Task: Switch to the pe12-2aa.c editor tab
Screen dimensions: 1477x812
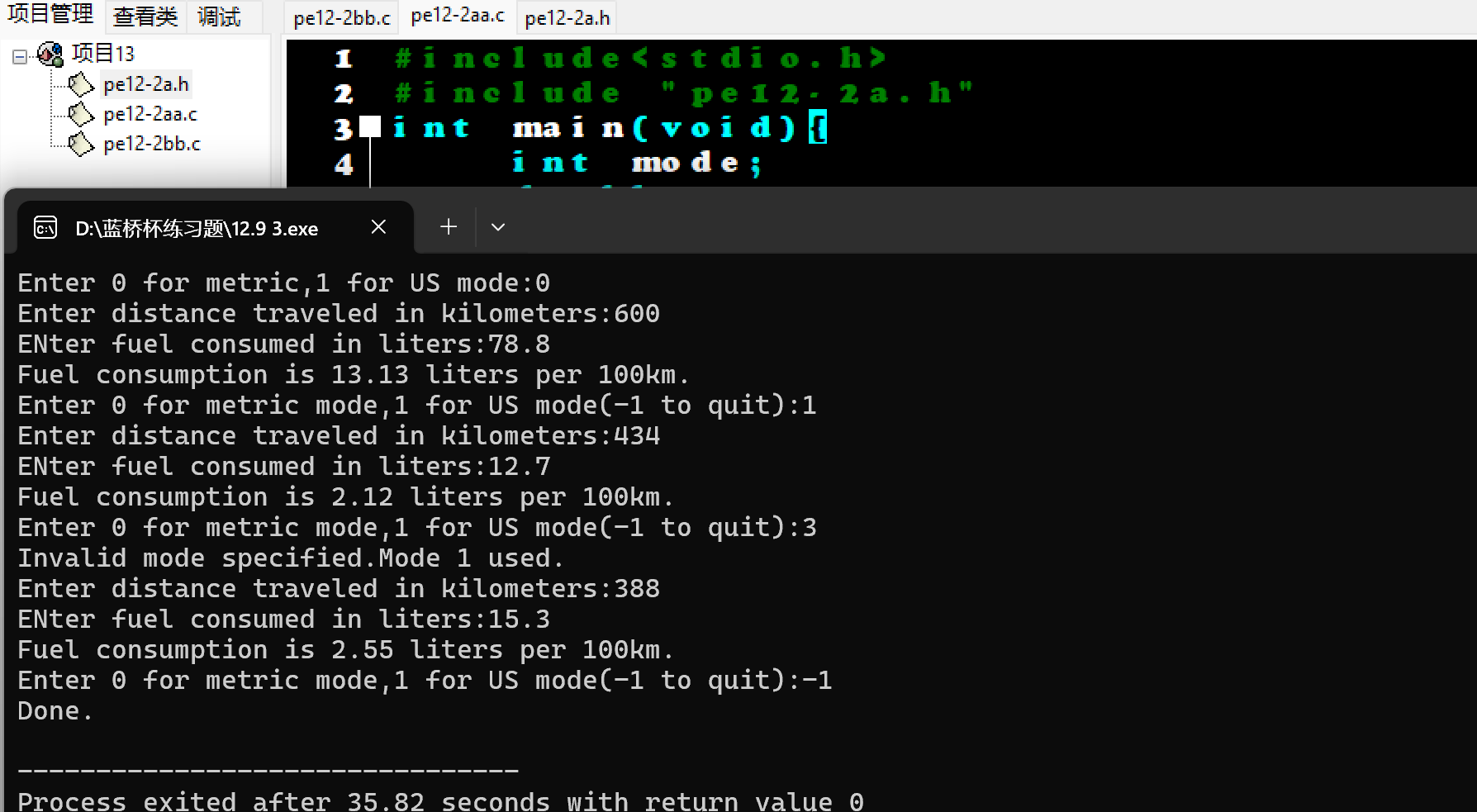Action: (458, 16)
